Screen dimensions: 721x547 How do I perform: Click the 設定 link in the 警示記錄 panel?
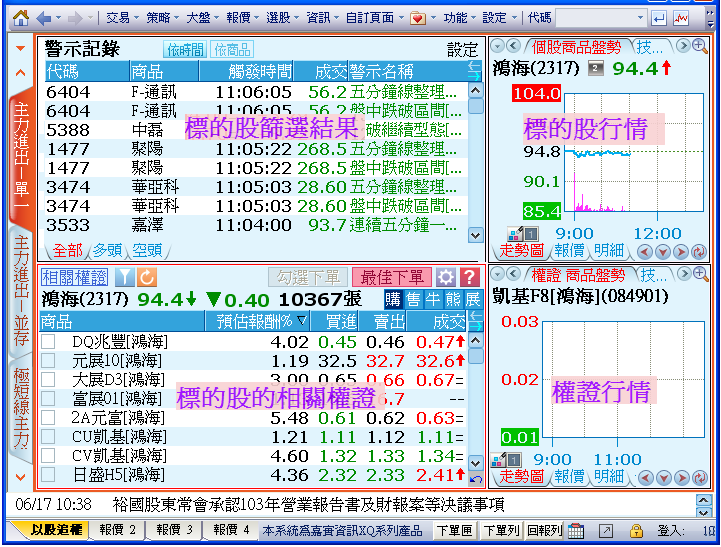[x=462, y=49]
